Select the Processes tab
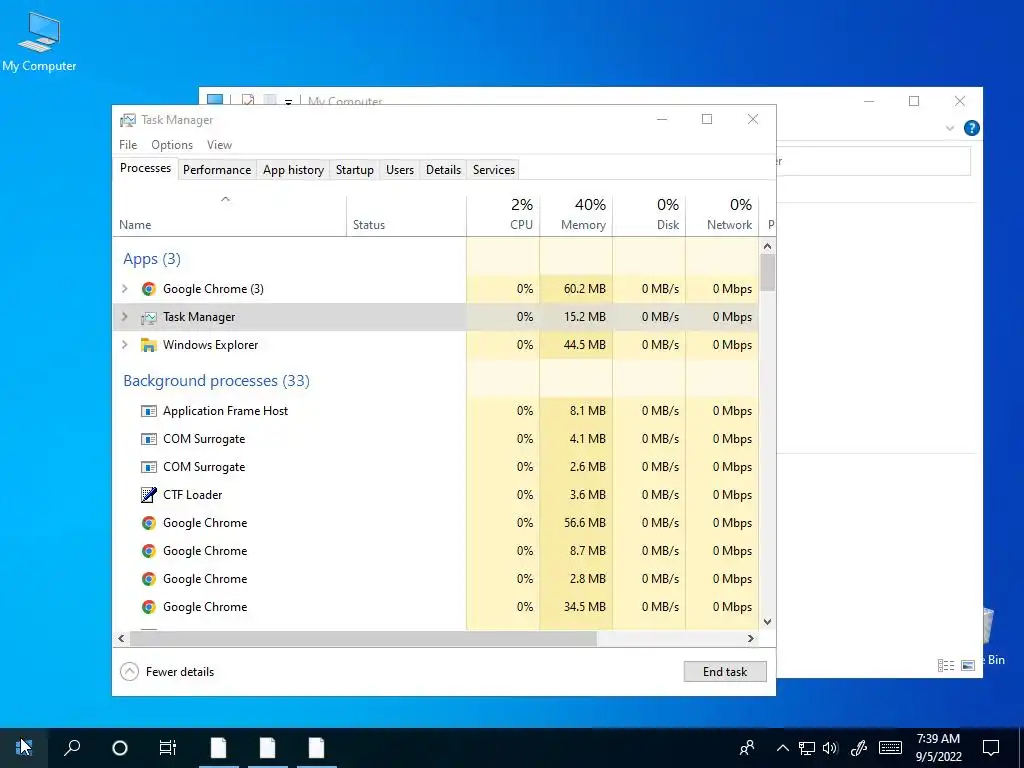This screenshot has width=1024, height=768. (x=146, y=168)
